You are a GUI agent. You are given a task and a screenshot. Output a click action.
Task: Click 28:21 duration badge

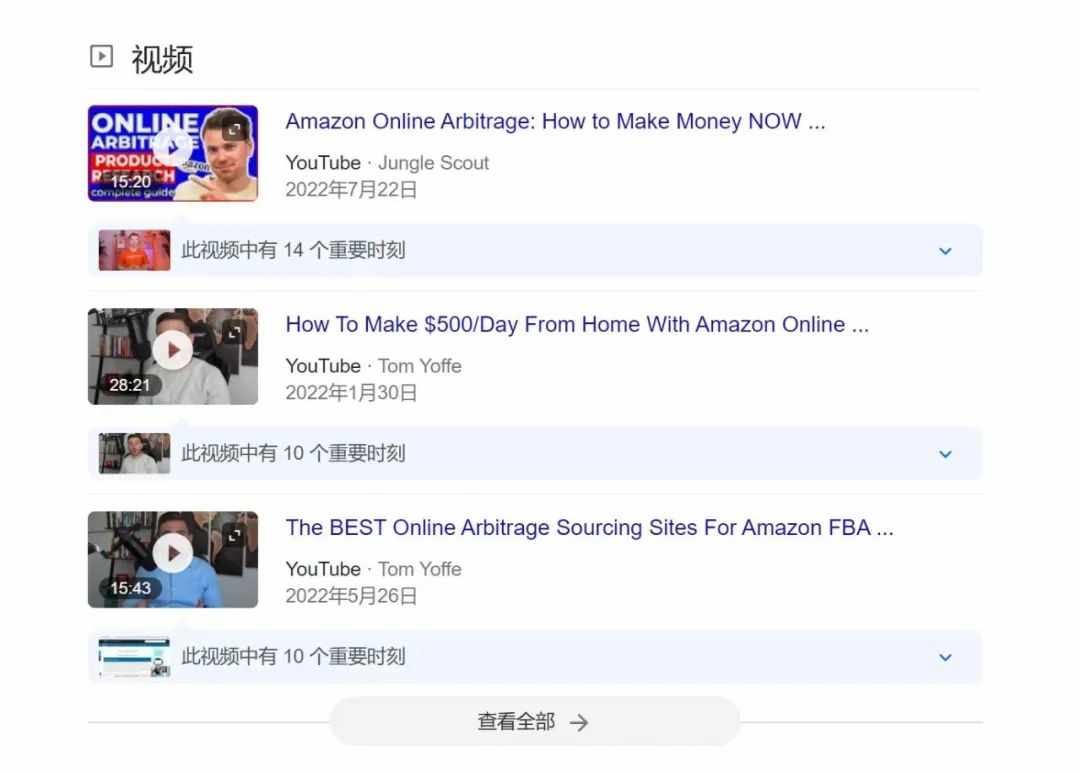pos(130,385)
